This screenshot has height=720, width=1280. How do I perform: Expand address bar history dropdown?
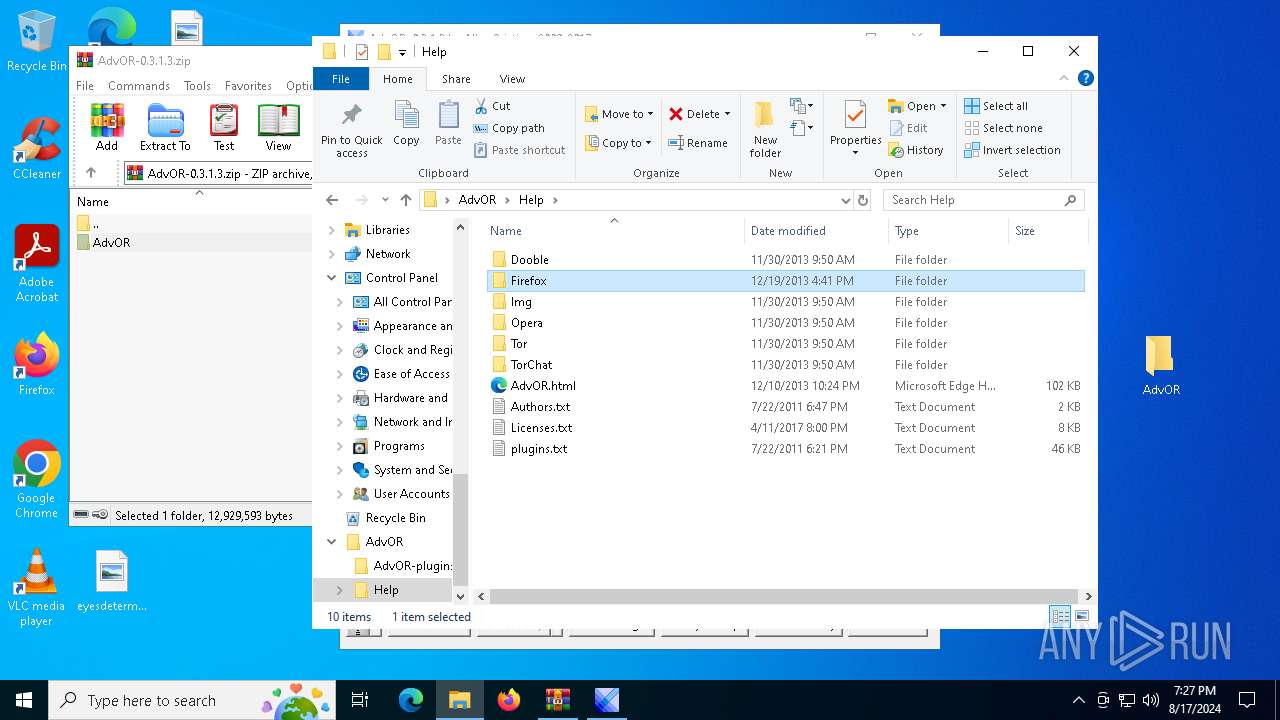point(846,200)
